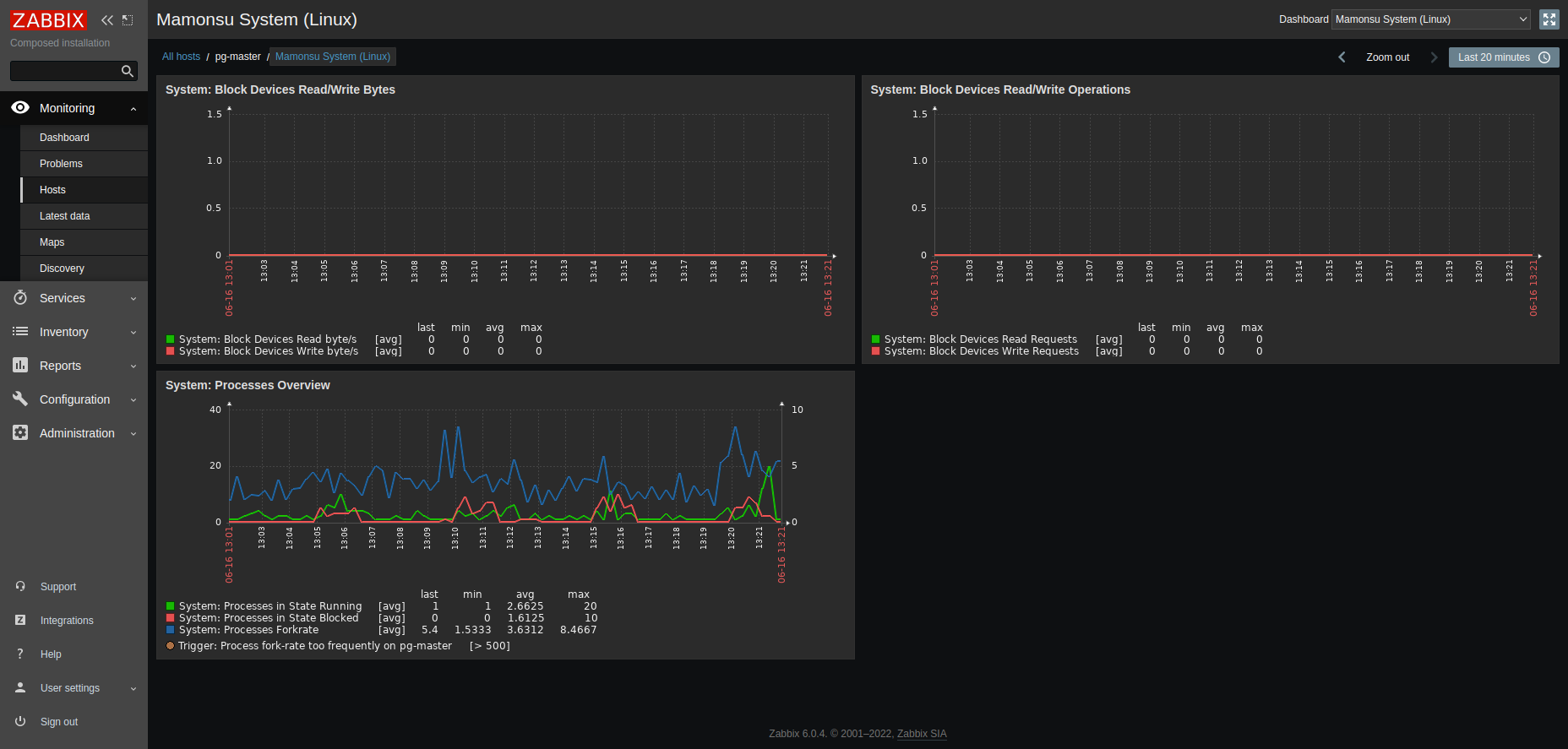Open the Dashboard submenu item
The image size is (1568, 749).
(84, 138)
